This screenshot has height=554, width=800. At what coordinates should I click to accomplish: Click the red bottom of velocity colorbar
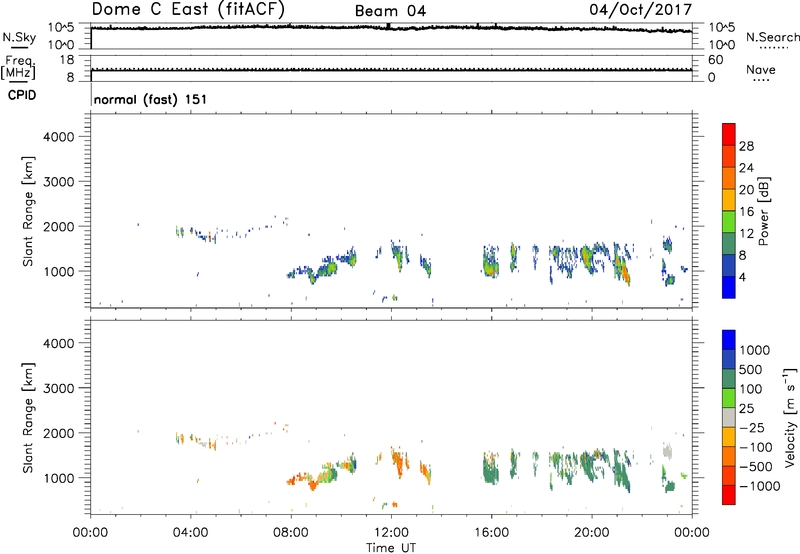coord(729,495)
